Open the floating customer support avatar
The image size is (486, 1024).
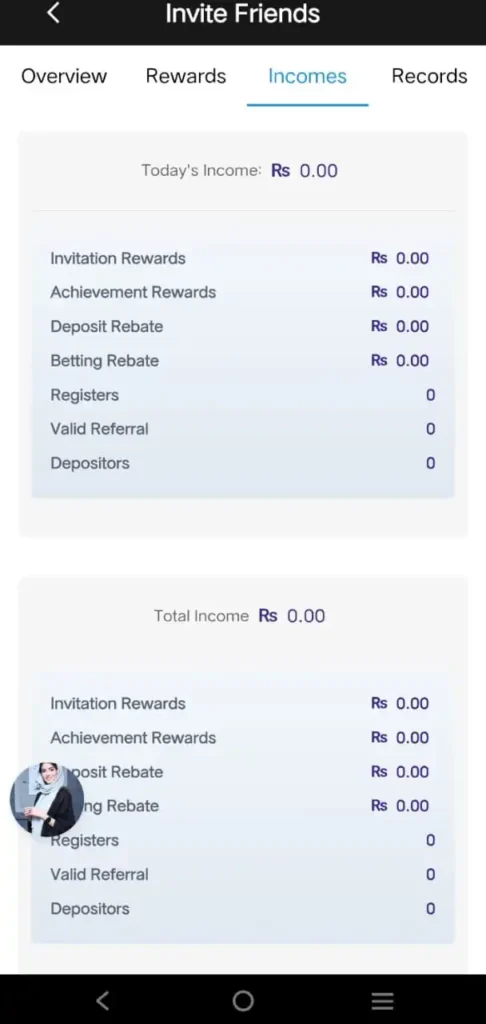[x=47, y=799]
